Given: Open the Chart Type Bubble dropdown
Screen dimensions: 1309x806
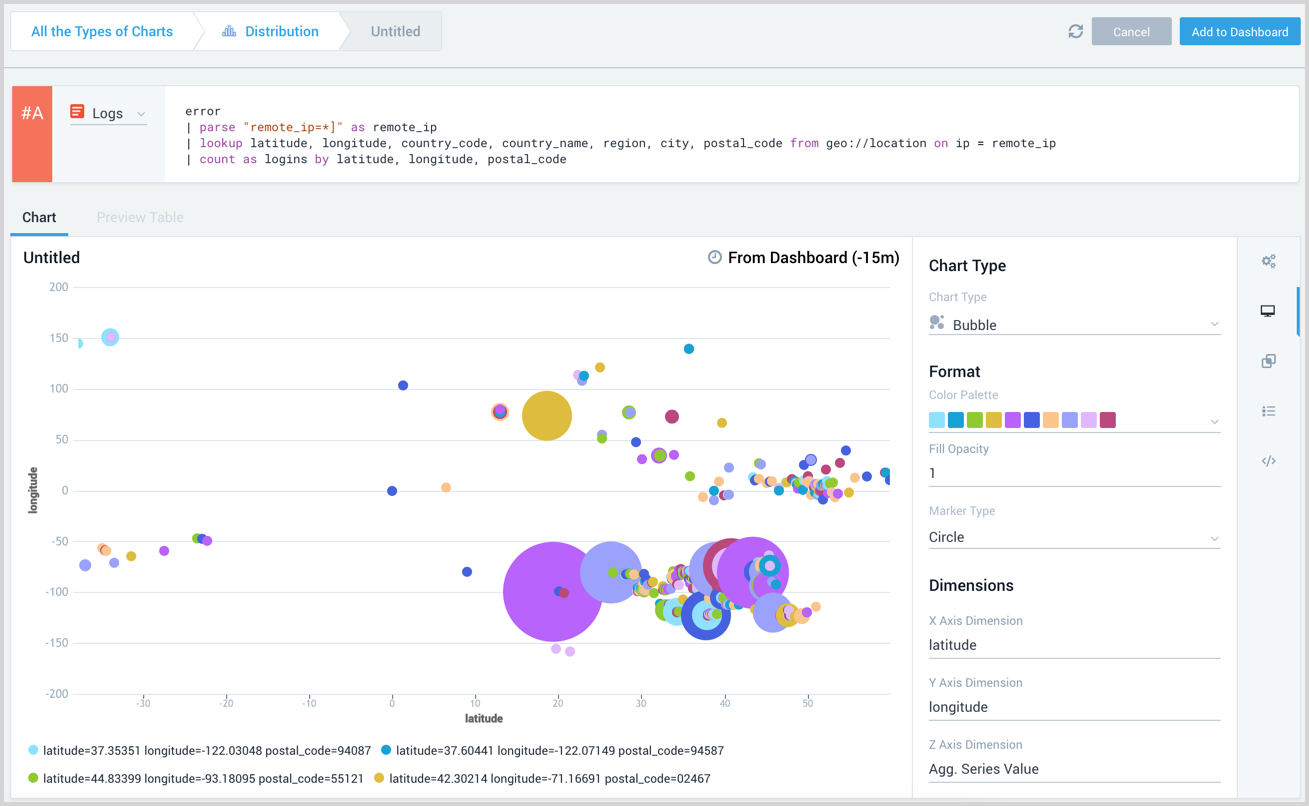Looking at the screenshot, I should [x=1074, y=325].
